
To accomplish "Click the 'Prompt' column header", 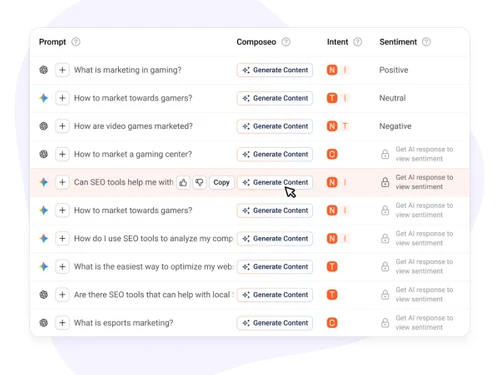I will [x=52, y=42].
